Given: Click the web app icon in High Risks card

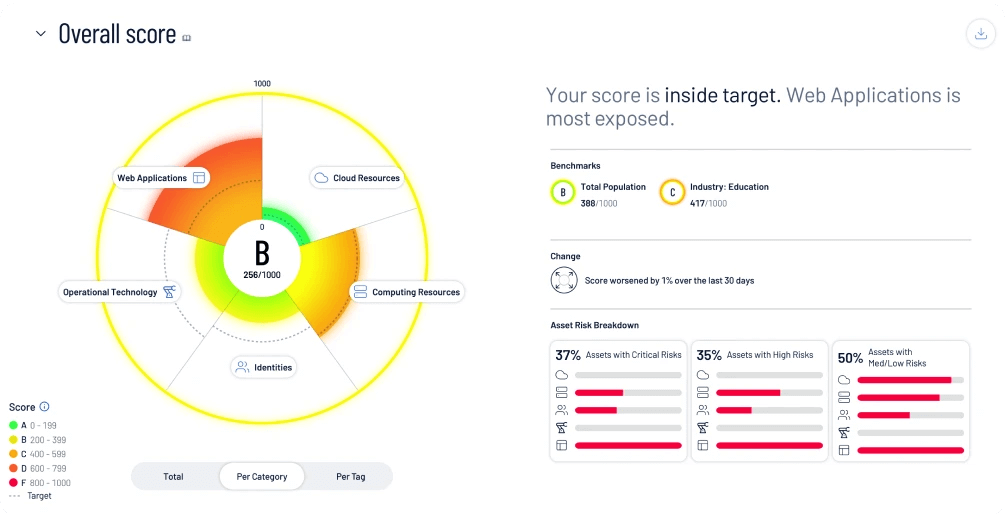Looking at the screenshot, I should coord(702,445).
